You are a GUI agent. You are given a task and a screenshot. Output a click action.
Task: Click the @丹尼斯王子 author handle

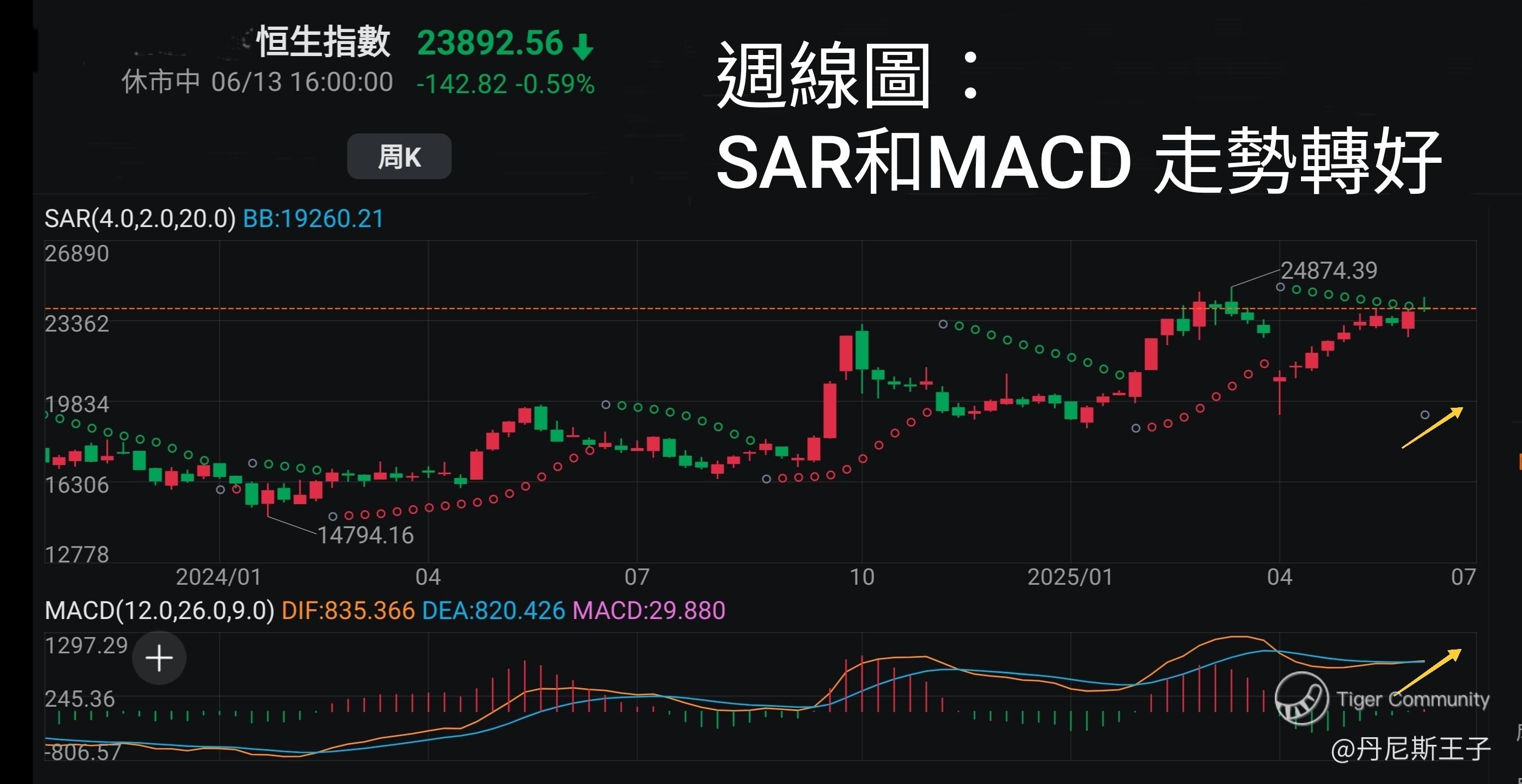(x=1410, y=749)
